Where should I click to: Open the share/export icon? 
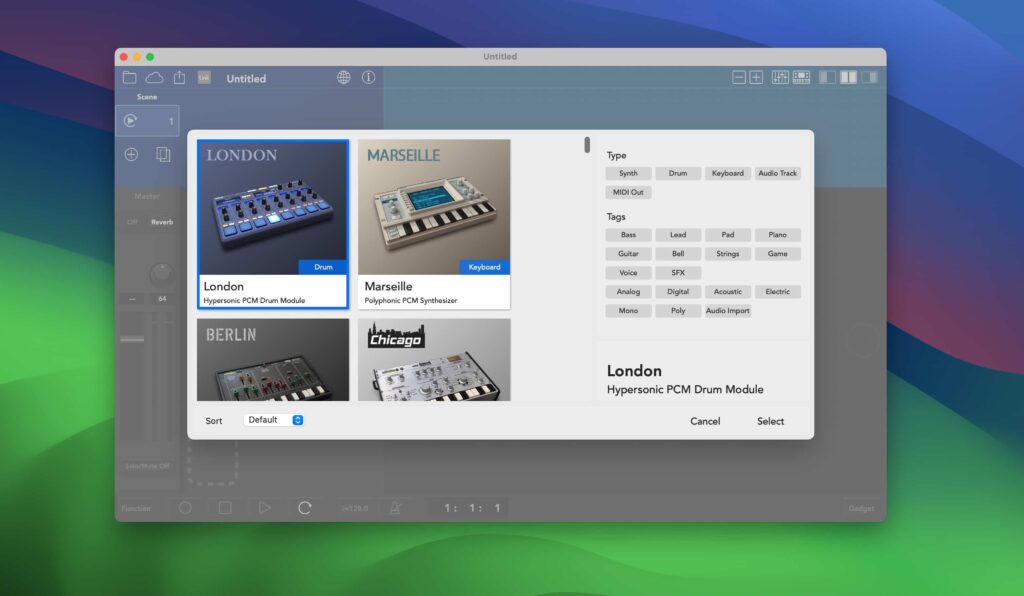point(181,77)
